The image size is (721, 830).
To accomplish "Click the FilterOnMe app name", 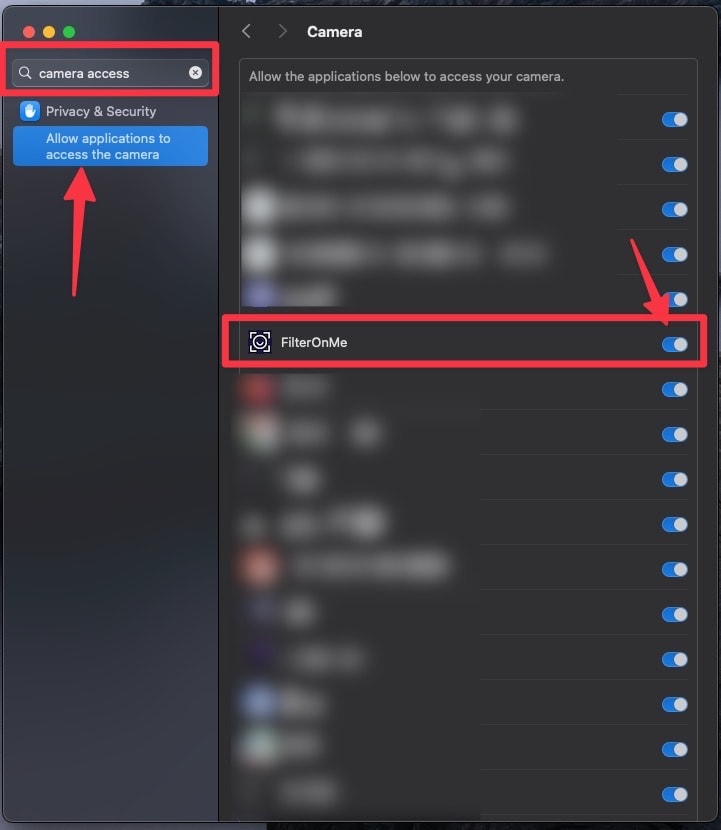I will (x=314, y=342).
